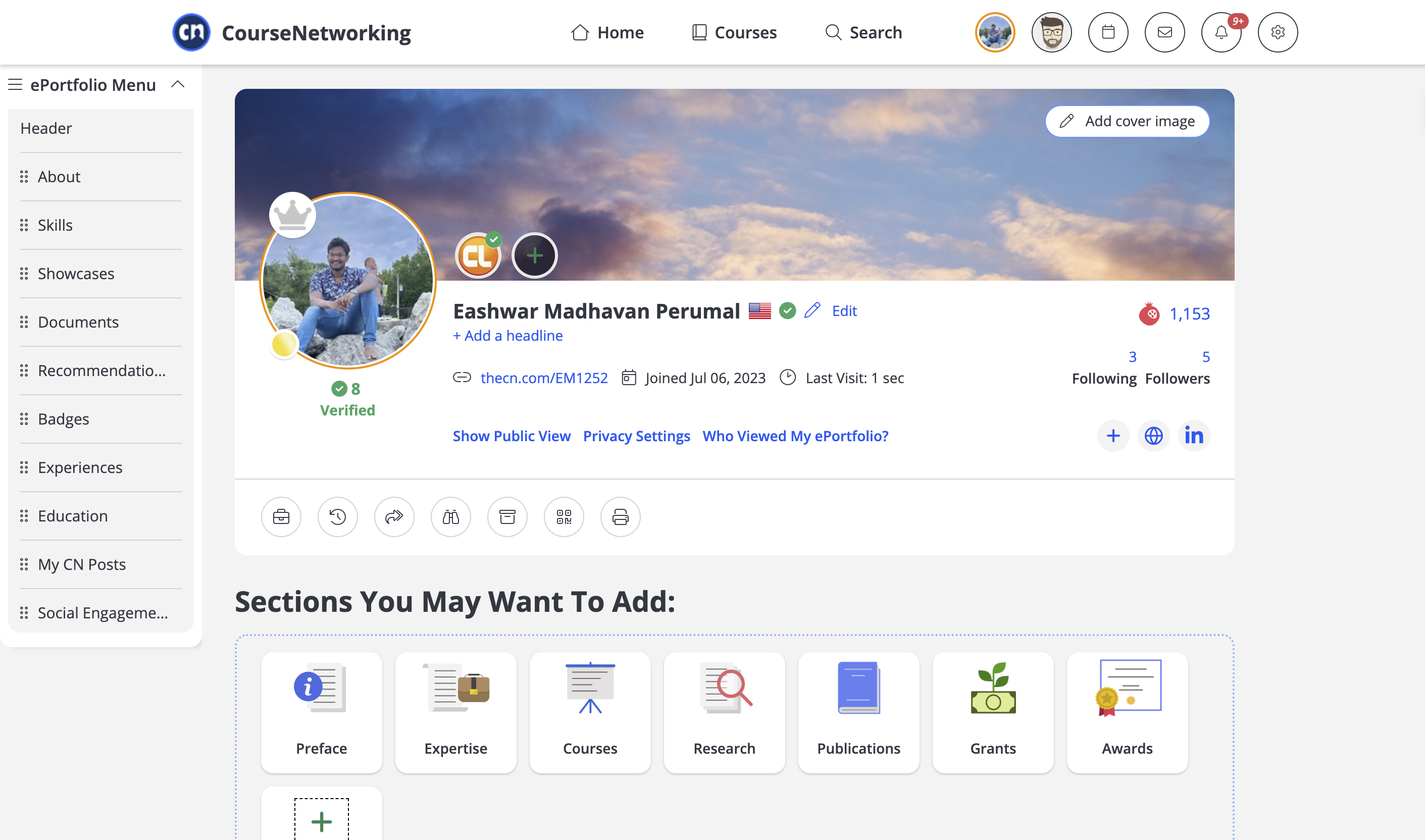
Task: Open the LinkedIn icon
Action: pyautogui.click(x=1194, y=435)
